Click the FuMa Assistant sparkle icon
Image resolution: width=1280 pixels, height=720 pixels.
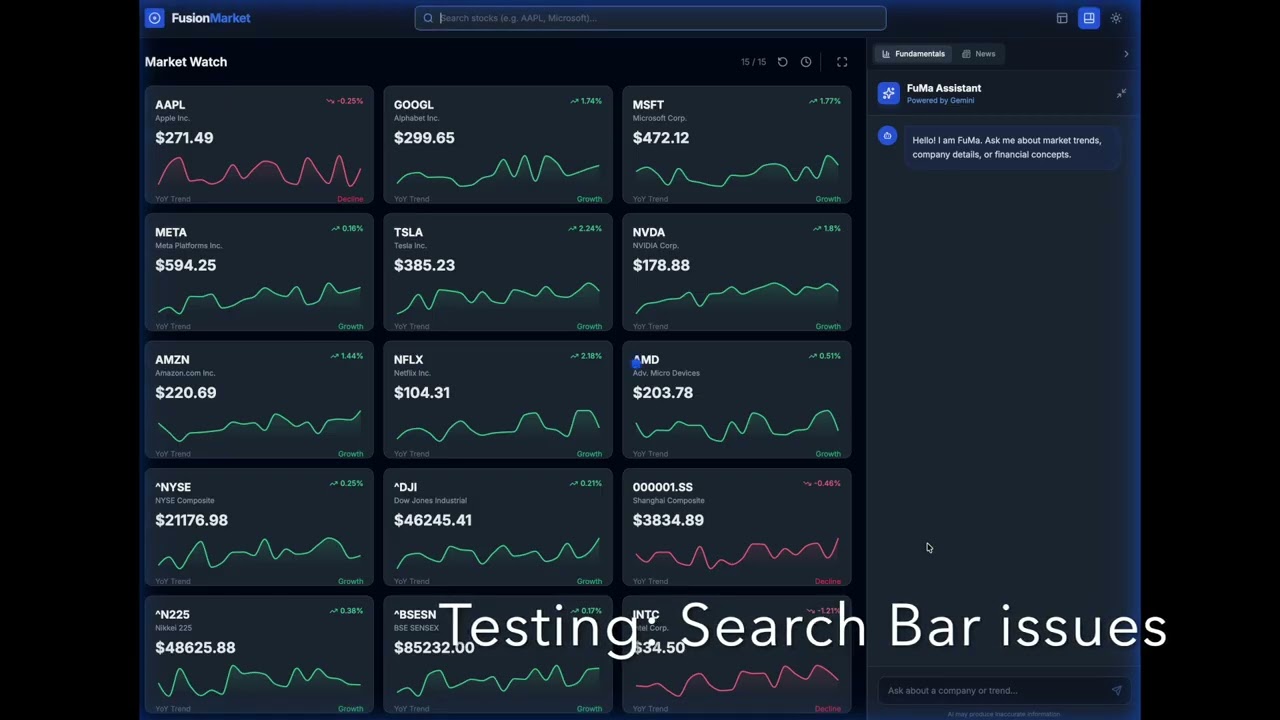click(888, 93)
